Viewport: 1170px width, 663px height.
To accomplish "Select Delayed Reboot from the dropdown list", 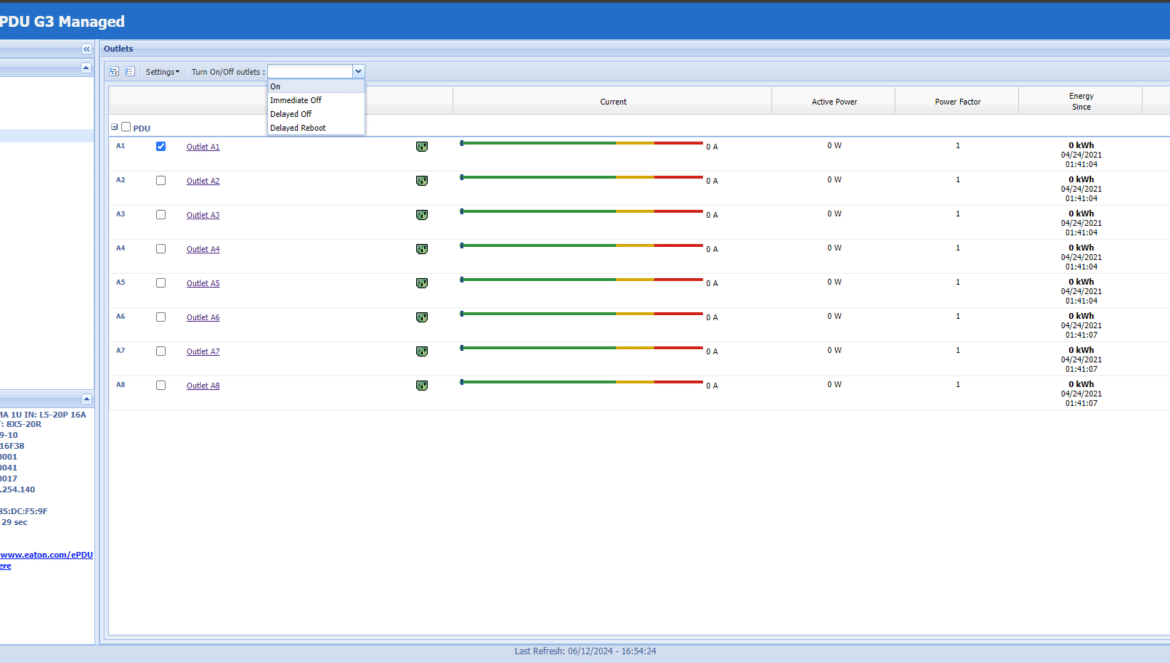I will [316, 128].
